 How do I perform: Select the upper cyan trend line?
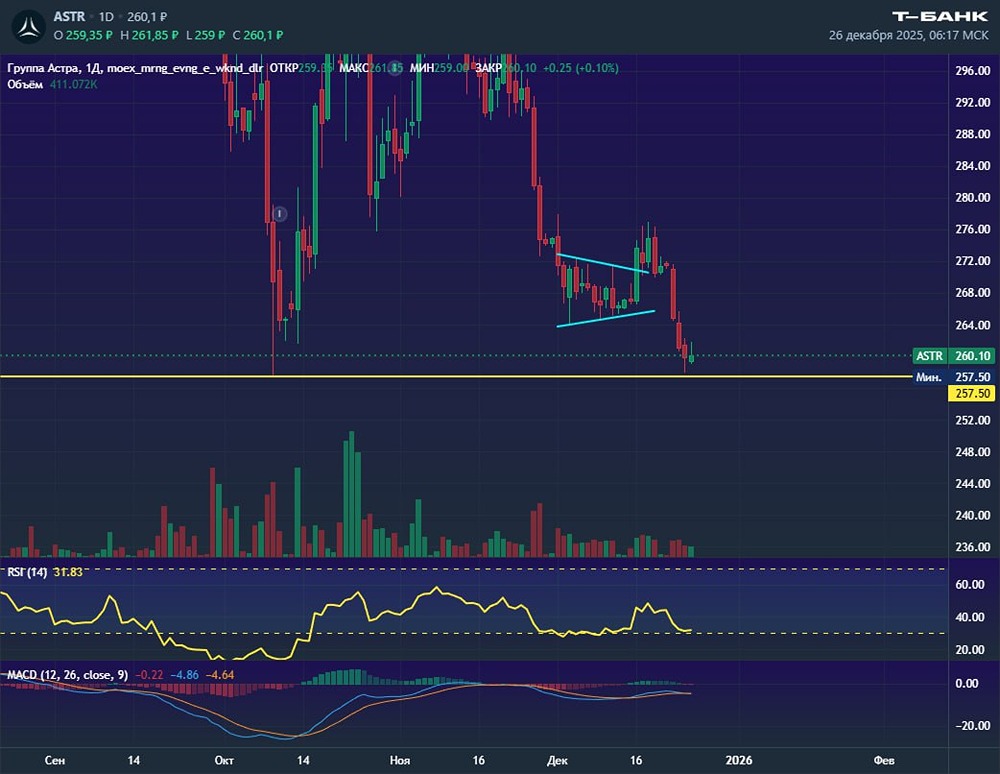[x=603, y=264]
